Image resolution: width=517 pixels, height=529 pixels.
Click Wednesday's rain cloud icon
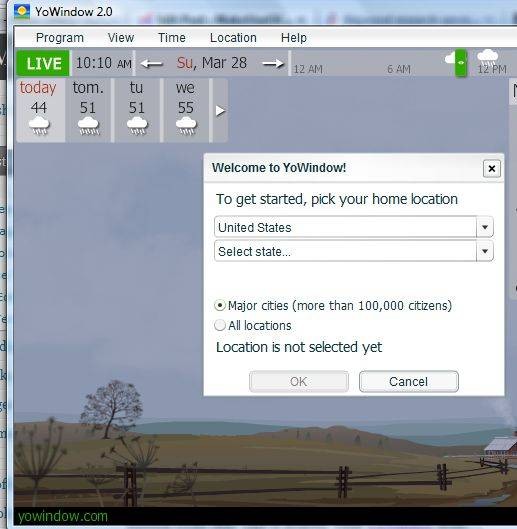(x=186, y=126)
